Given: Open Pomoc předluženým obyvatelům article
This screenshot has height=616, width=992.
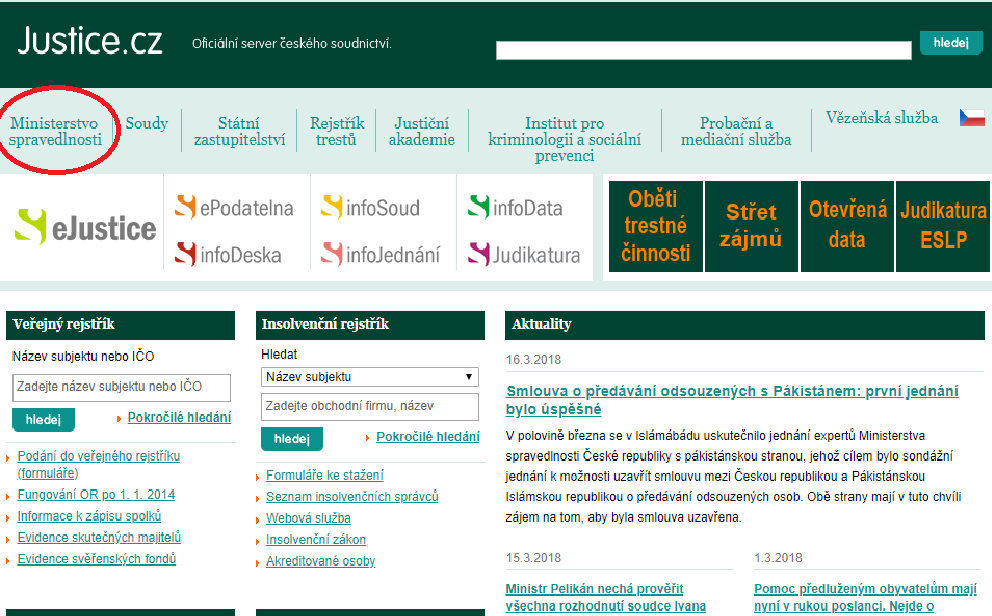Looking at the screenshot, I should click(x=865, y=598).
